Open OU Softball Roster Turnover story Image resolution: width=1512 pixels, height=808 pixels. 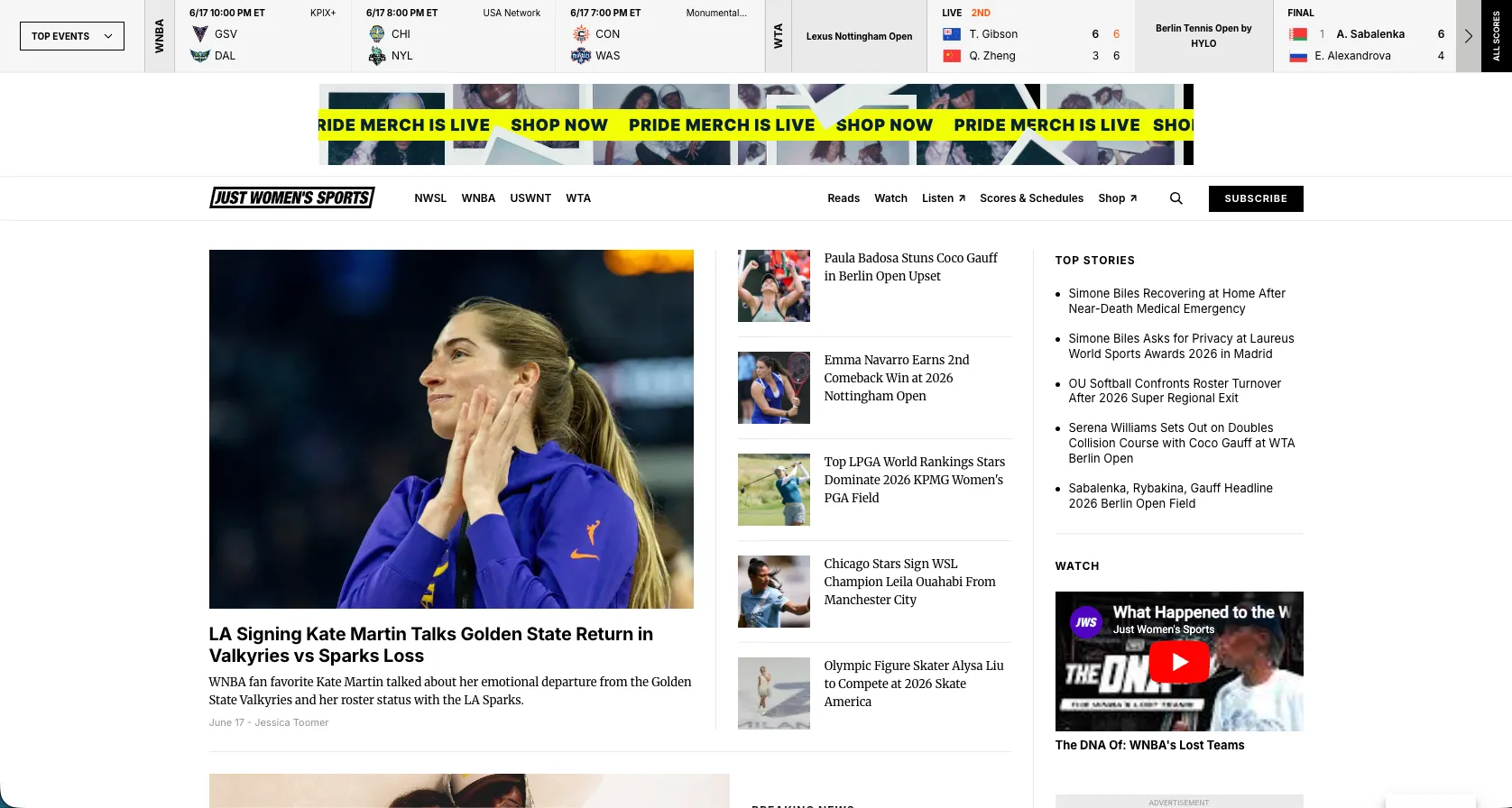(1175, 390)
